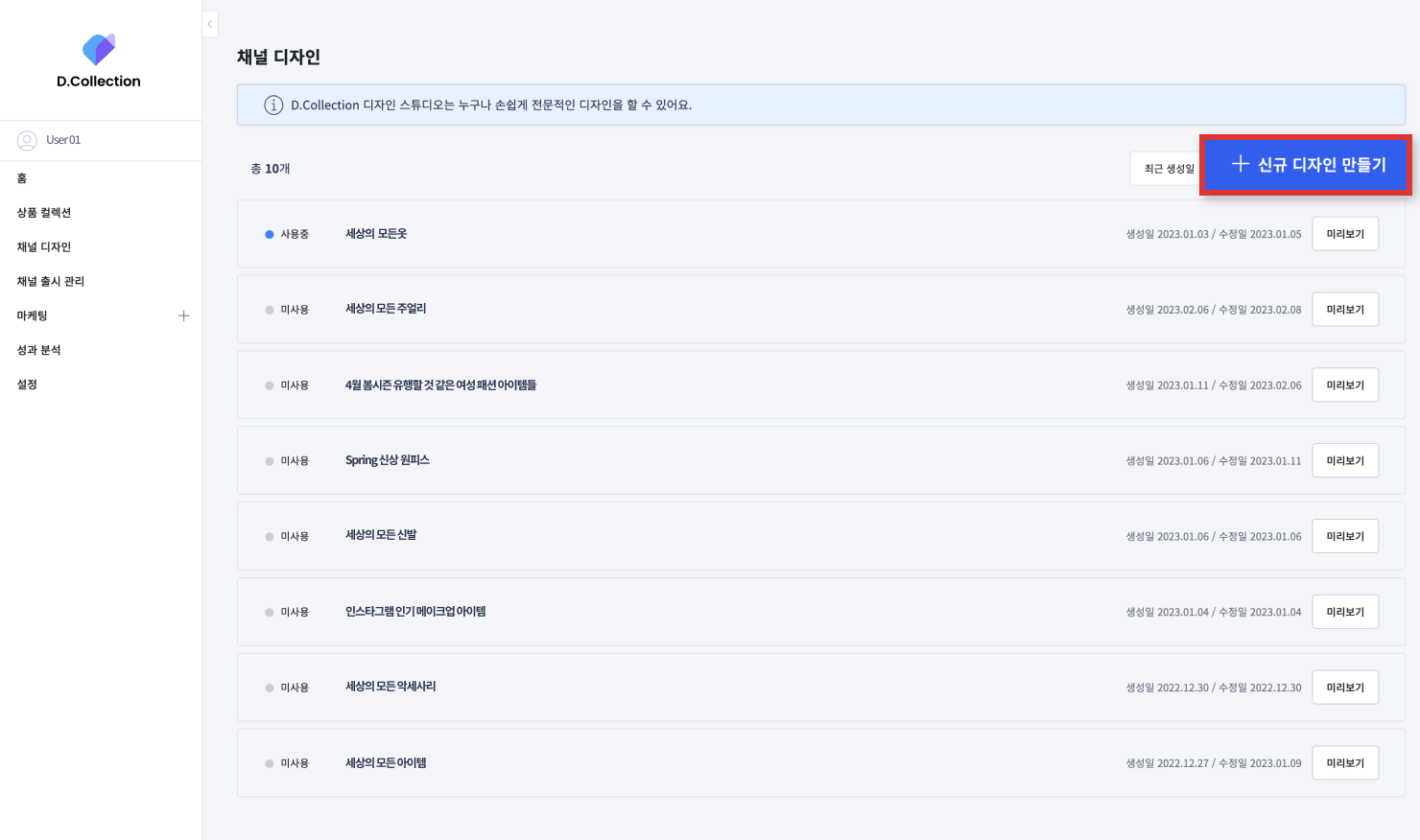This screenshot has width=1420, height=840.
Task: Preview the Spring 신상 원피스 design
Action: pyautogui.click(x=1345, y=461)
